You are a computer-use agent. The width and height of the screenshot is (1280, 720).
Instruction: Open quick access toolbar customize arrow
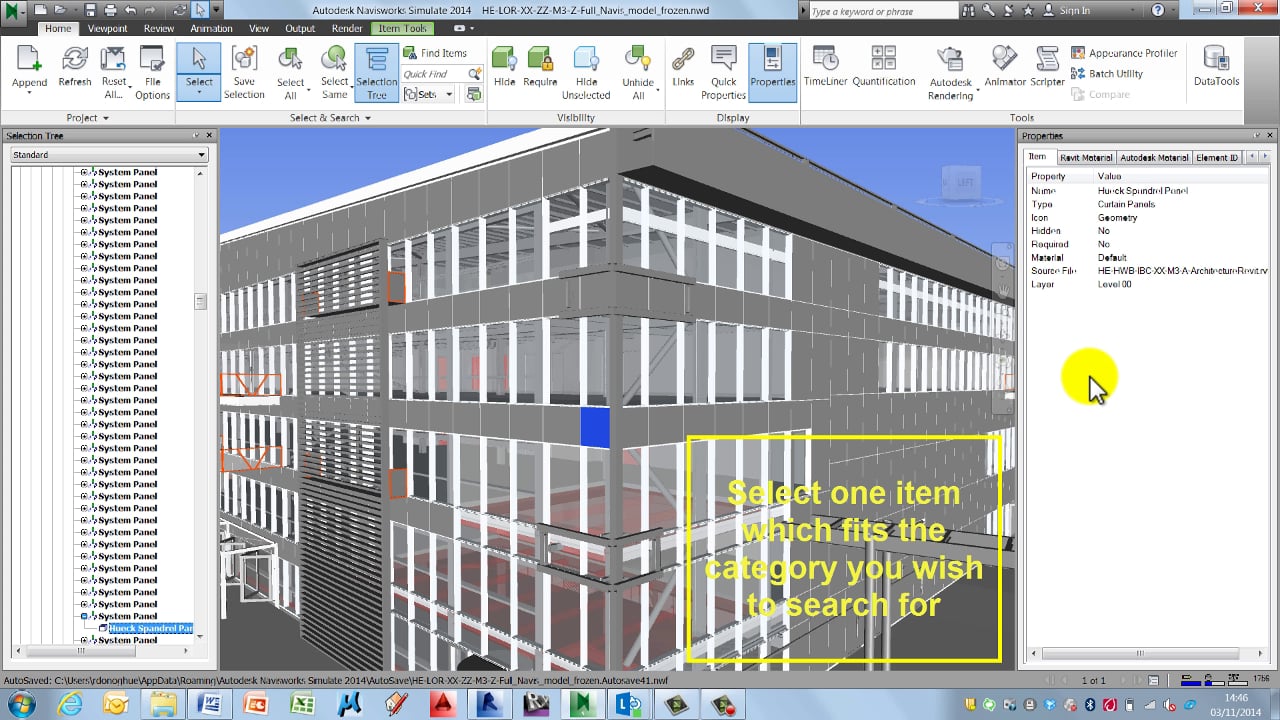[216, 9]
